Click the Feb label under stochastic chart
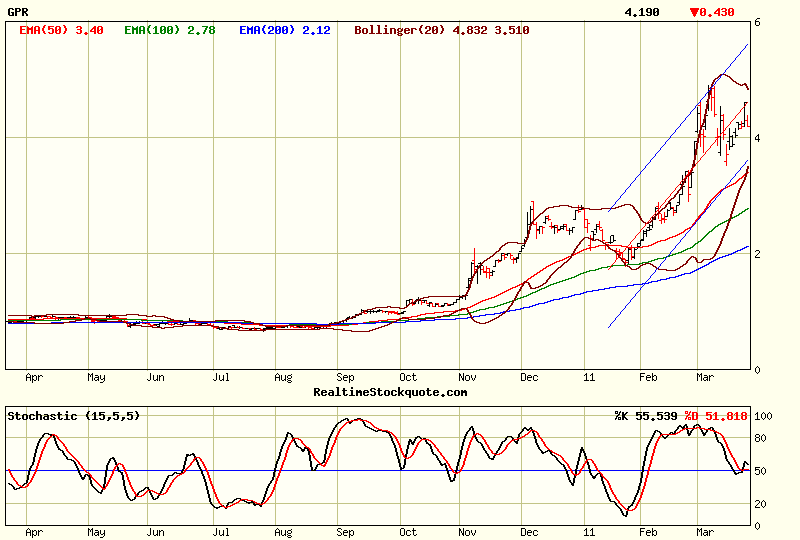 (648, 532)
